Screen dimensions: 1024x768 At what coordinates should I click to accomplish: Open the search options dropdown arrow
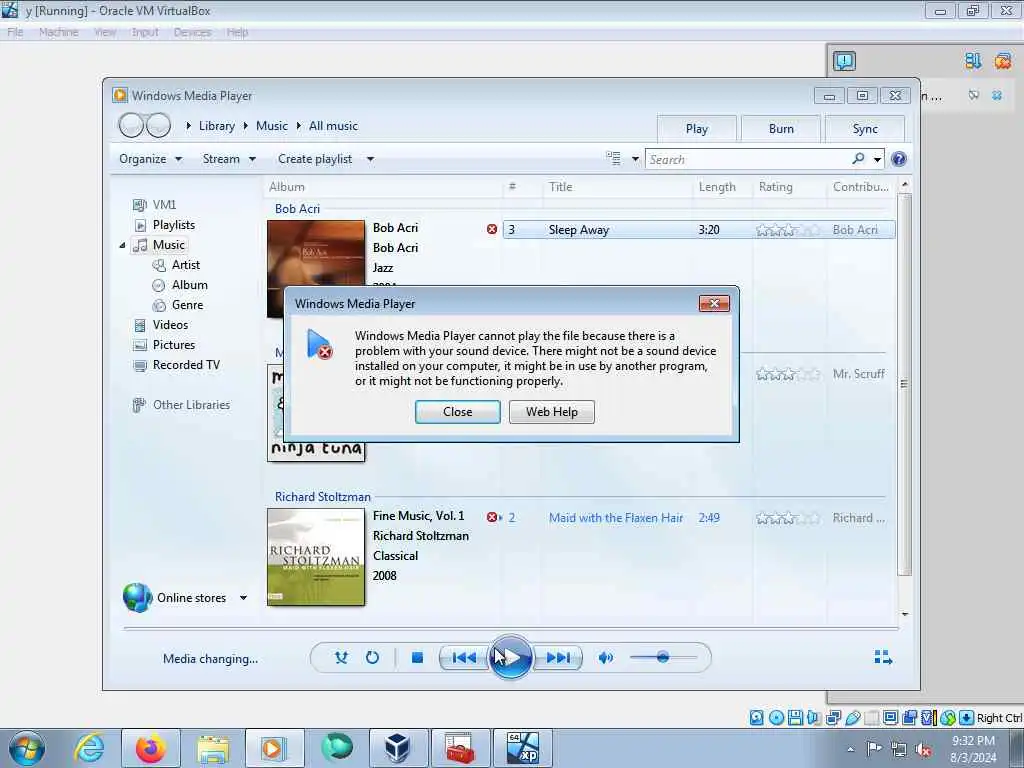tap(877, 159)
